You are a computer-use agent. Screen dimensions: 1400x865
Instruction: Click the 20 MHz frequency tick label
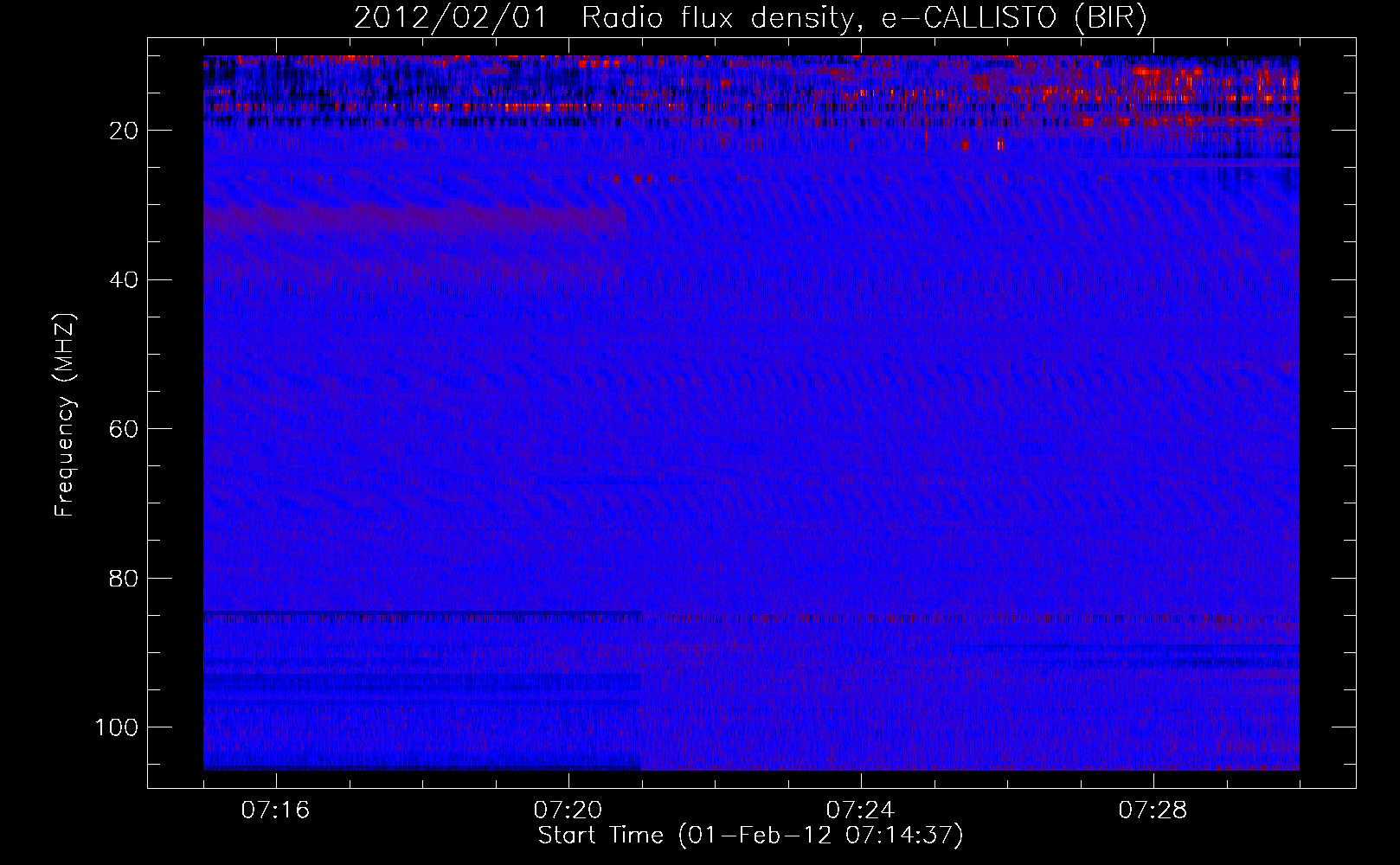[x=124, y=131]
